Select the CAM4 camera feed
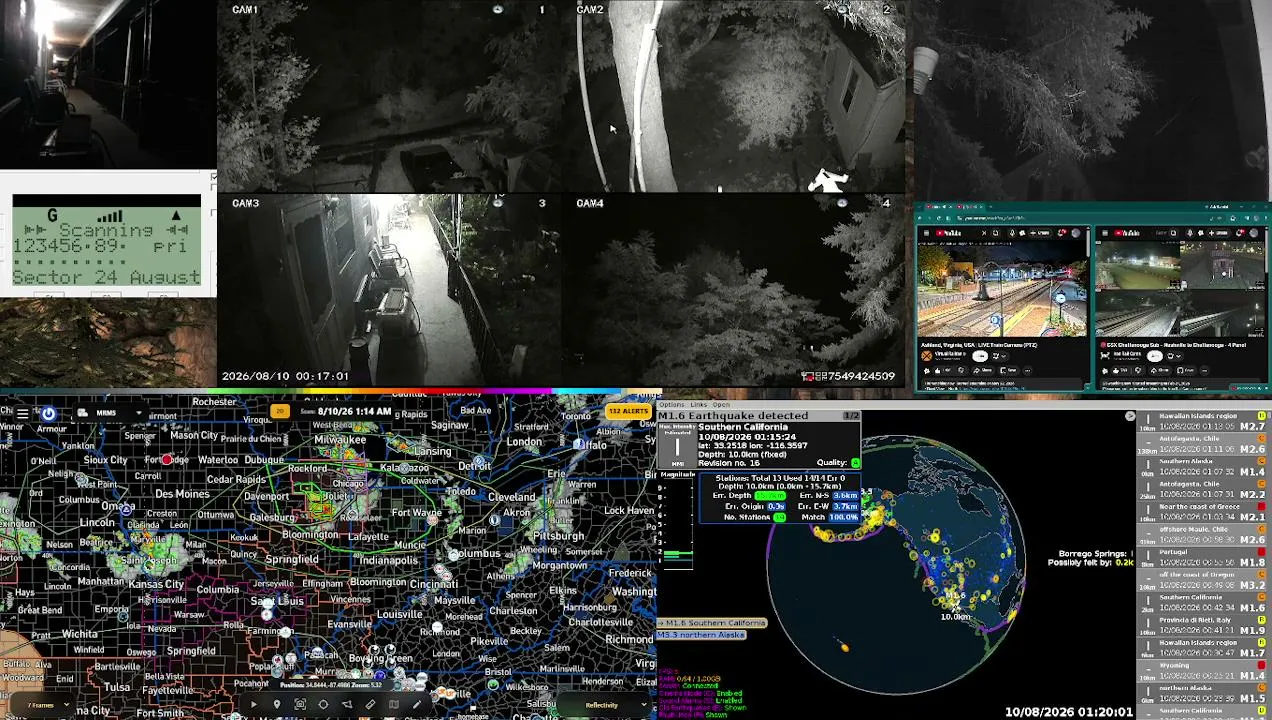Viewport: 1272px width, 720px height. tap(734, 290)
